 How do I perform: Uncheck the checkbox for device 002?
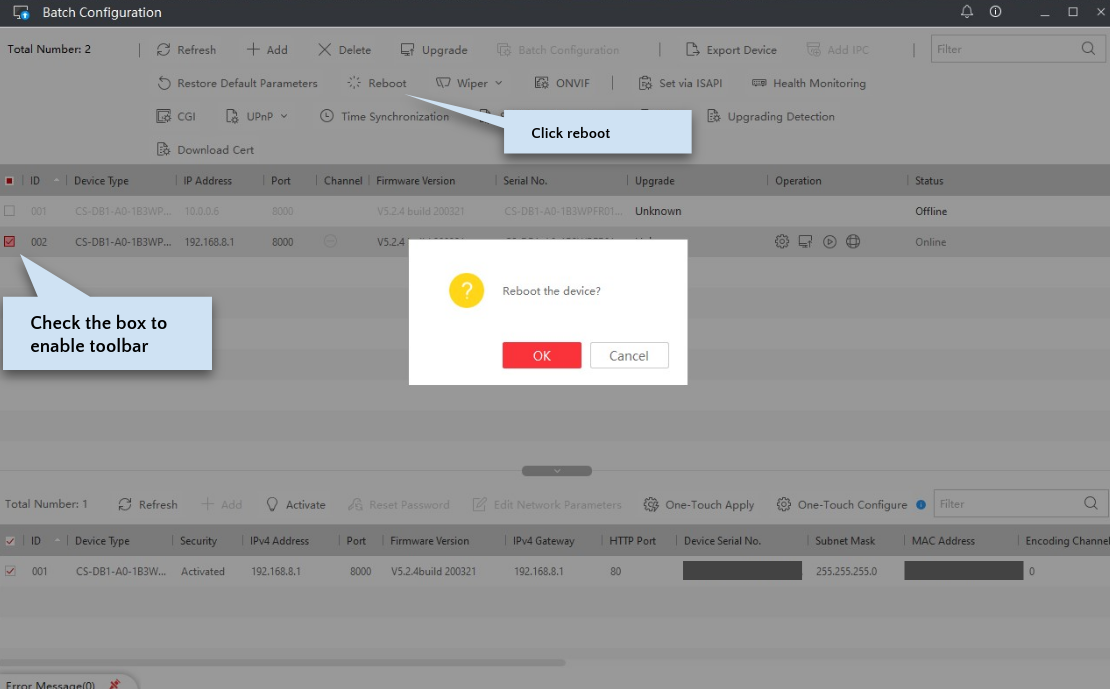(10, 242)
